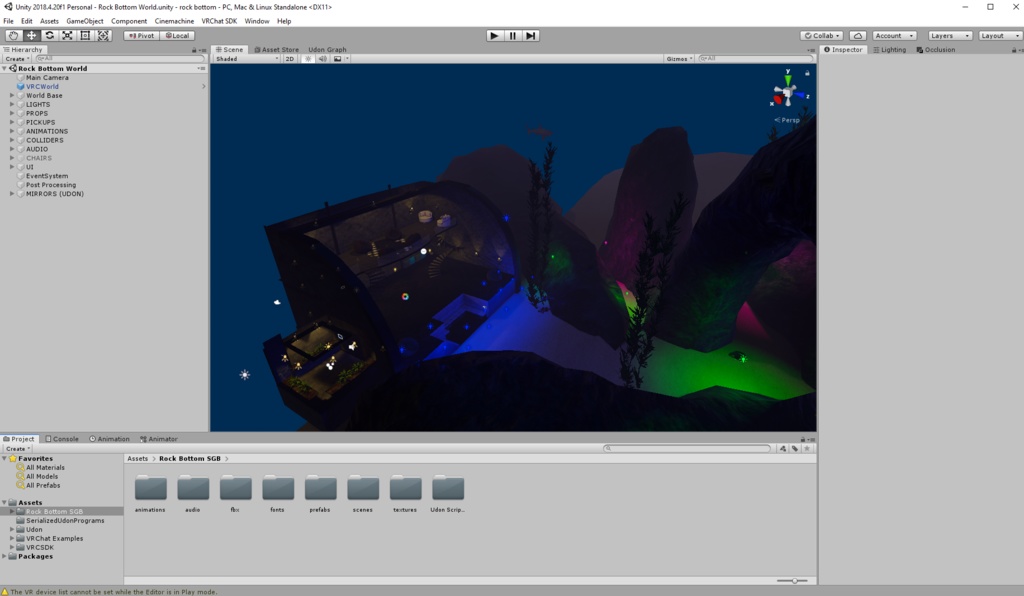Select the Hand tool in the toolbar
This screenshot has width=1024, height=596.
tap(13, 35)
